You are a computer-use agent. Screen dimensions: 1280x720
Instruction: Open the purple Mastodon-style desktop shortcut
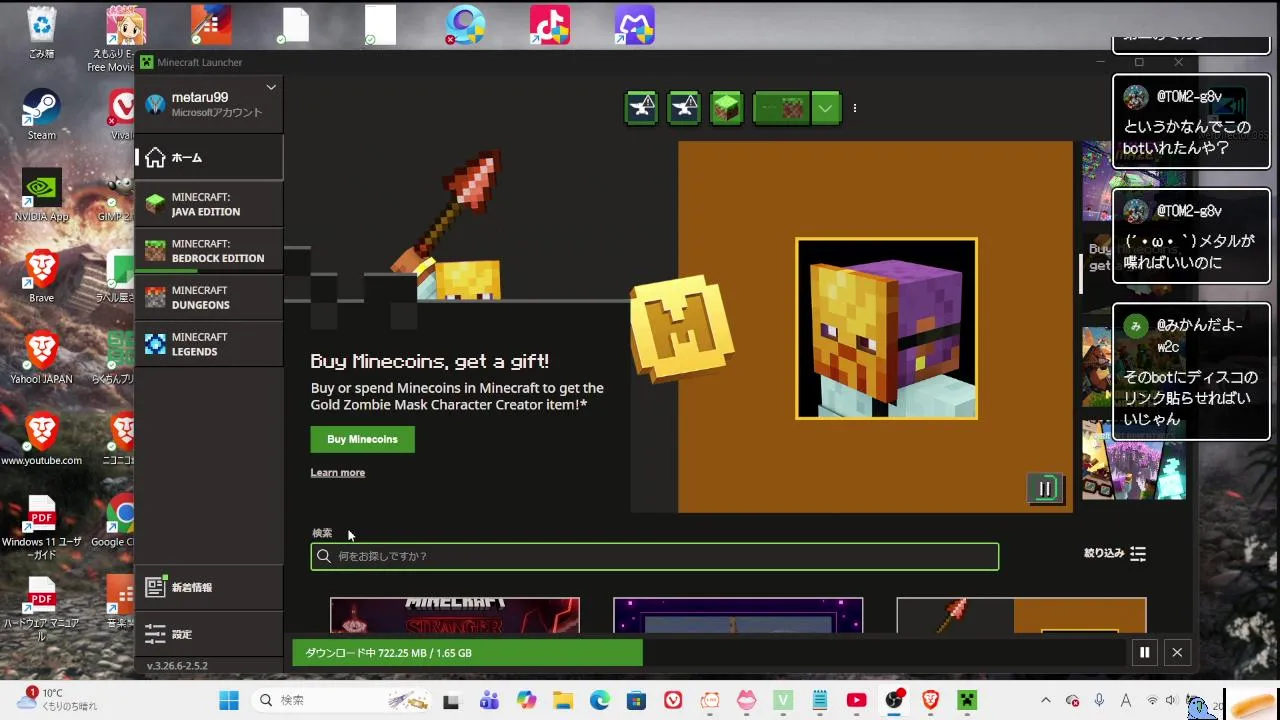click(635, 26)
